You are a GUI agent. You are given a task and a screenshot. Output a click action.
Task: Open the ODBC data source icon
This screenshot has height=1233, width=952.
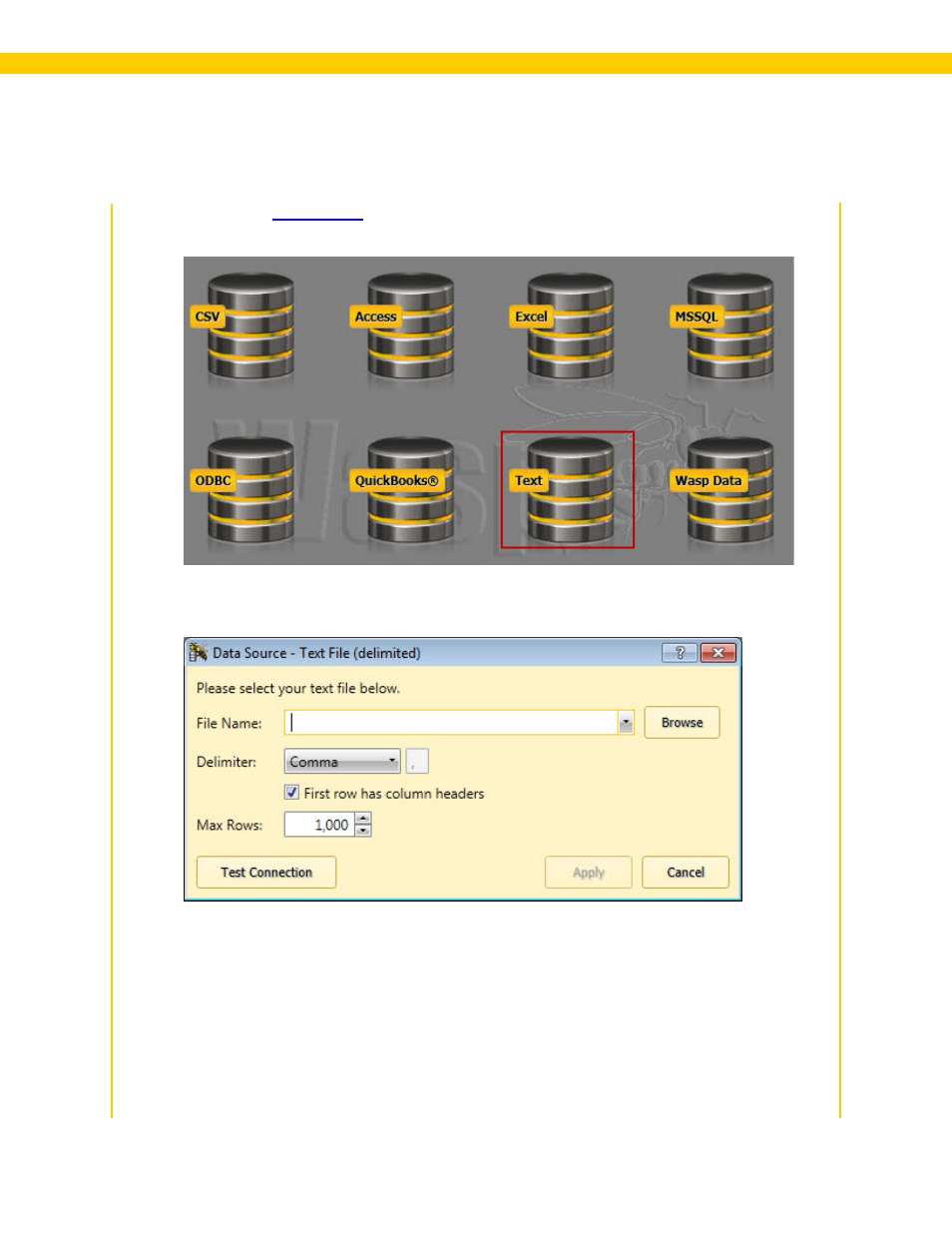242,489
